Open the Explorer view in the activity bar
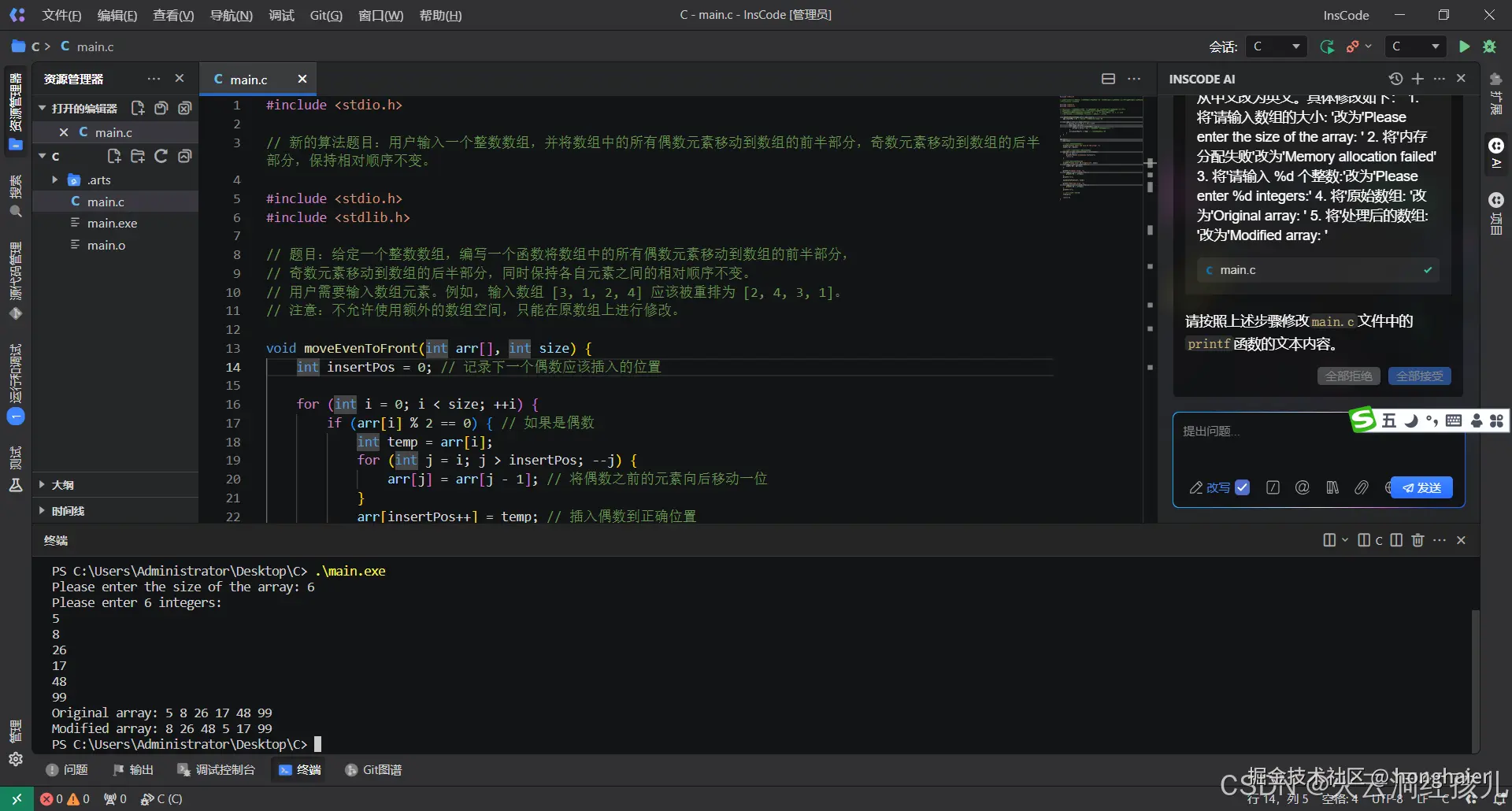The height and width of the screenshot is (811, 1512). pos(16,113)
